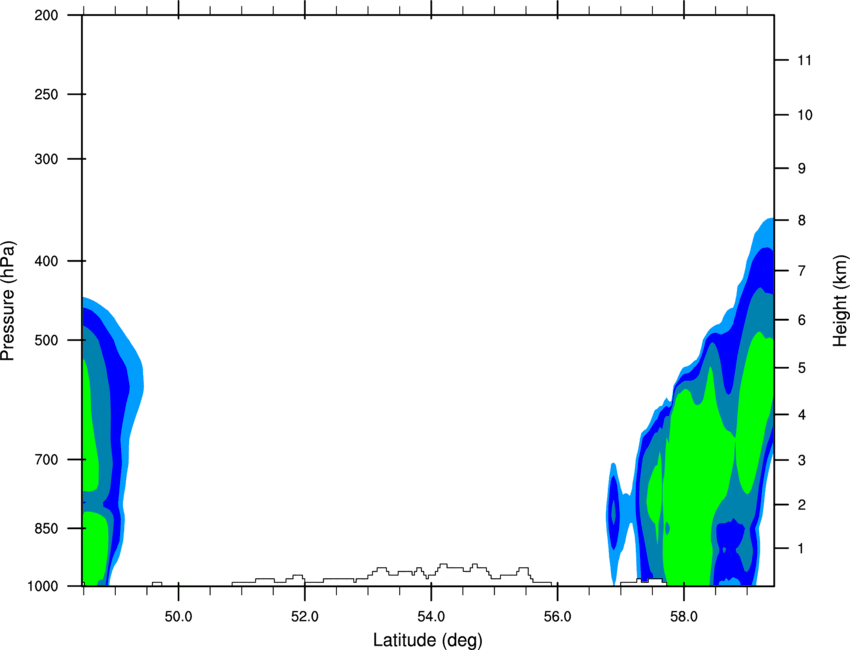Click the 'Latitude (deg)' axis title

[x=428, y=640]
